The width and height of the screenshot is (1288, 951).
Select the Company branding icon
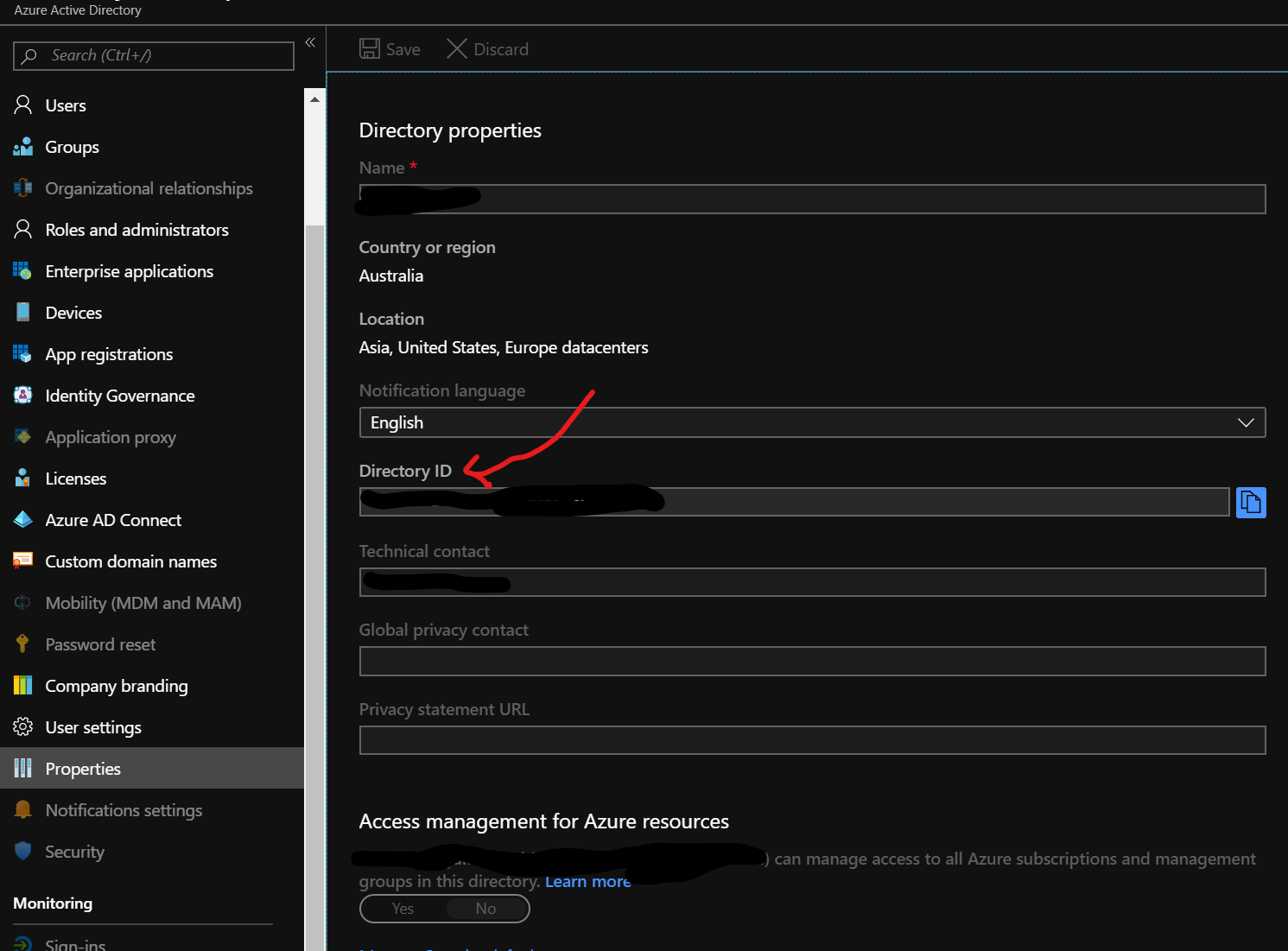(22, 685)
